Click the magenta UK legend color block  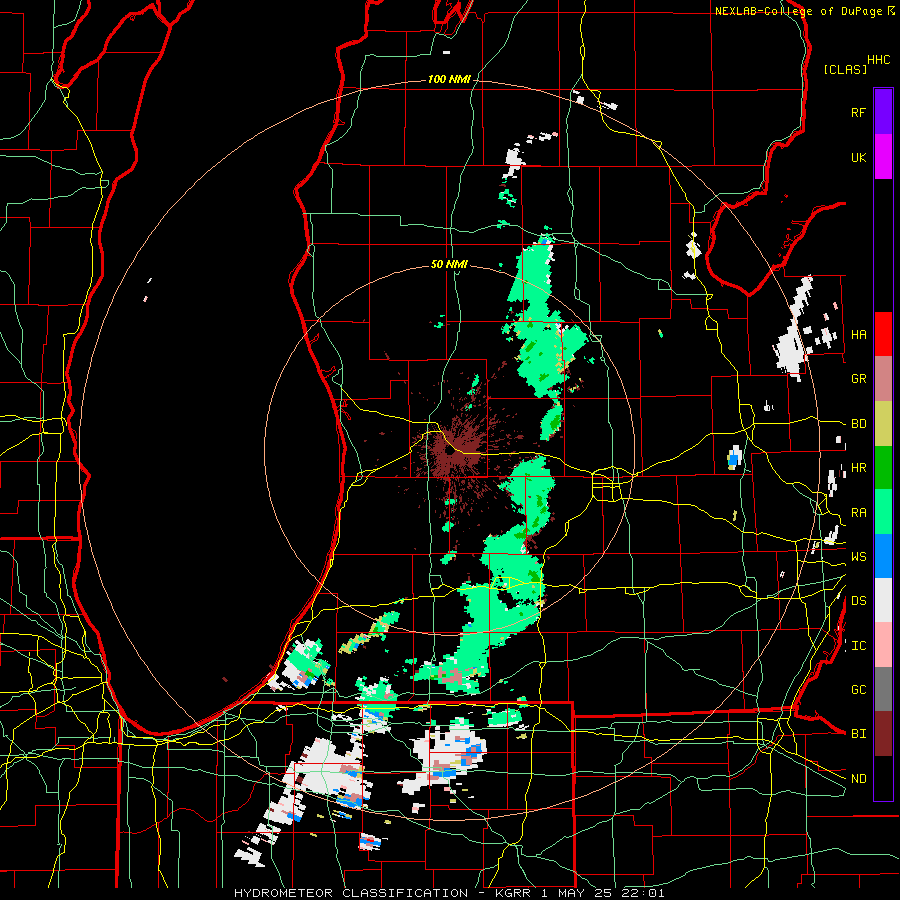883,157
